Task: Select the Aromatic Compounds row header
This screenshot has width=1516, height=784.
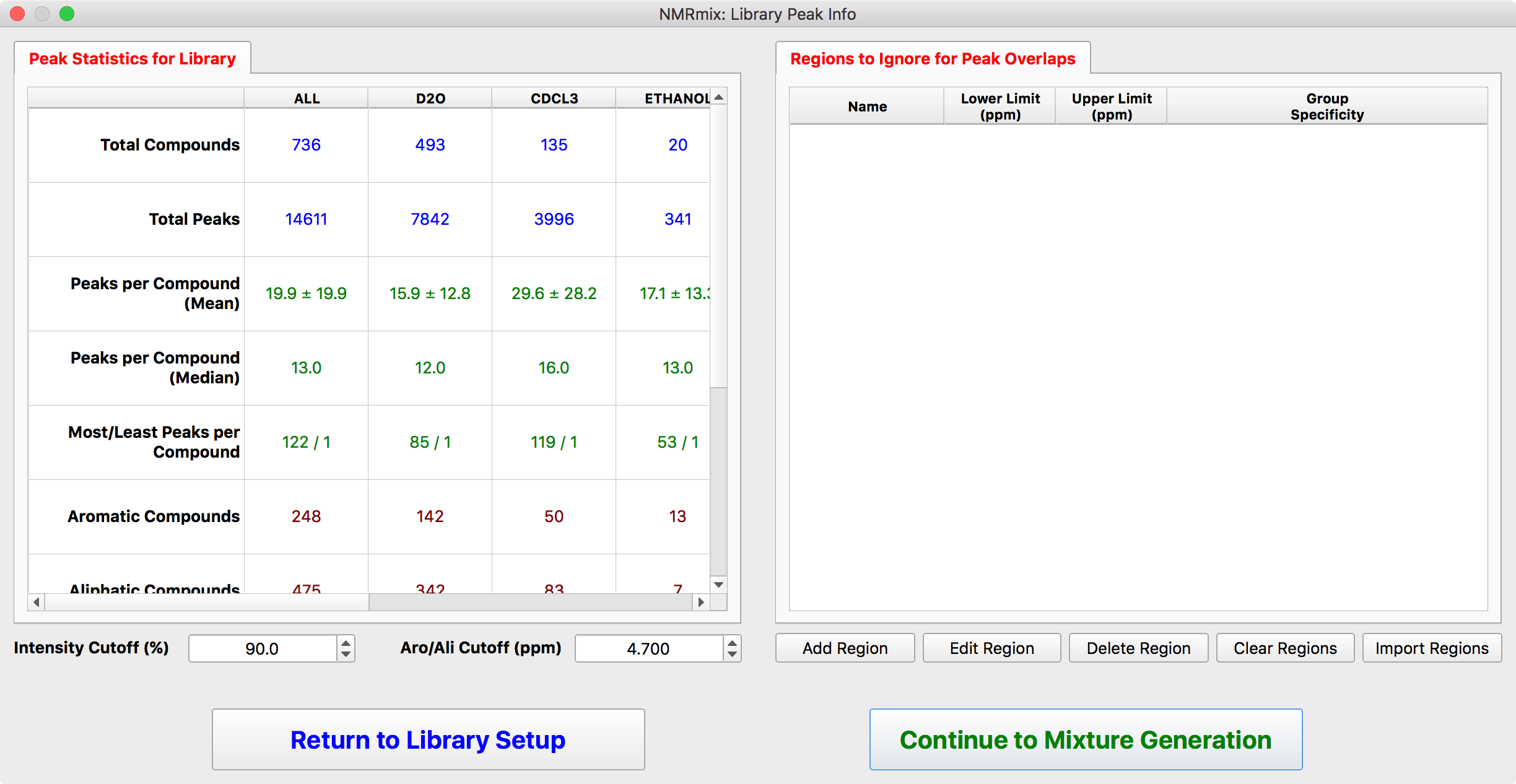Action: (x=137, y=516)
